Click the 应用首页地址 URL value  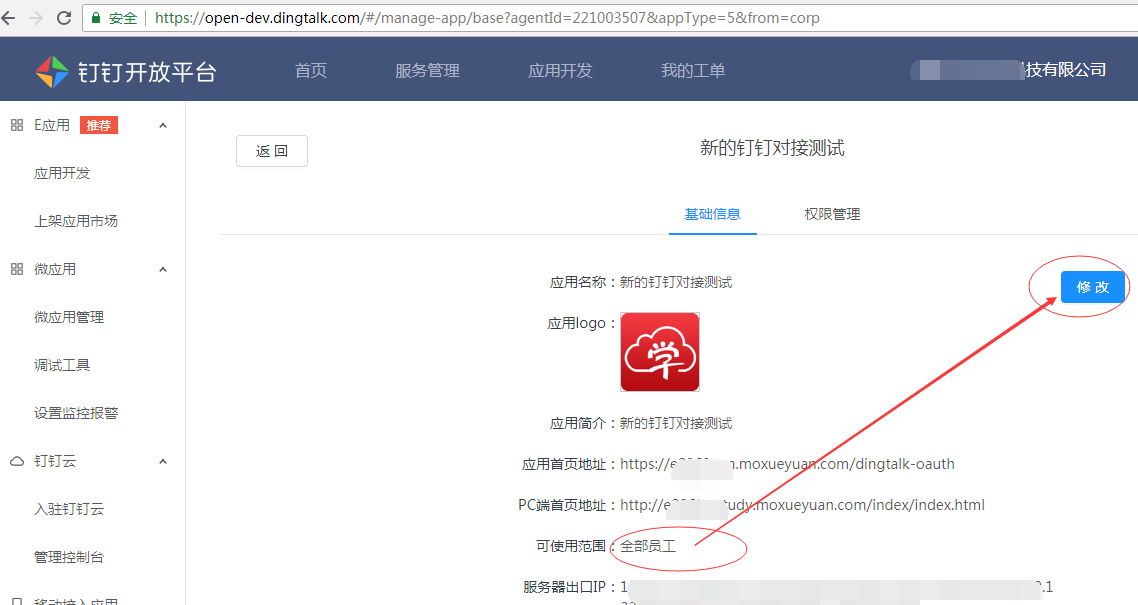(787, 464)
